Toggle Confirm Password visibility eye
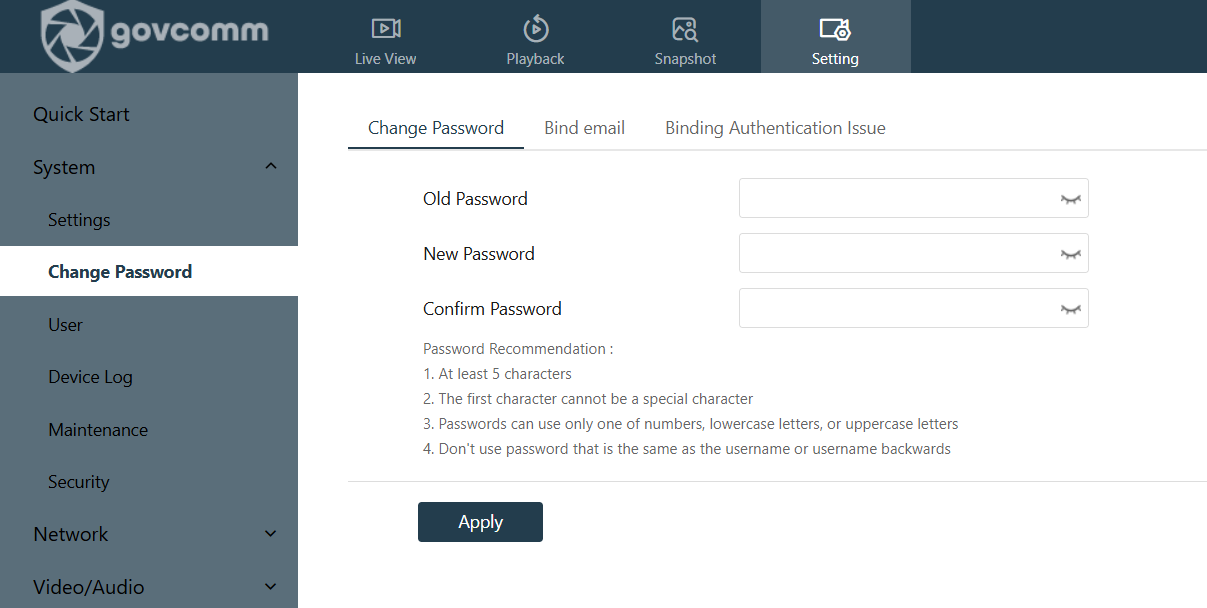 pos(1071,309)
